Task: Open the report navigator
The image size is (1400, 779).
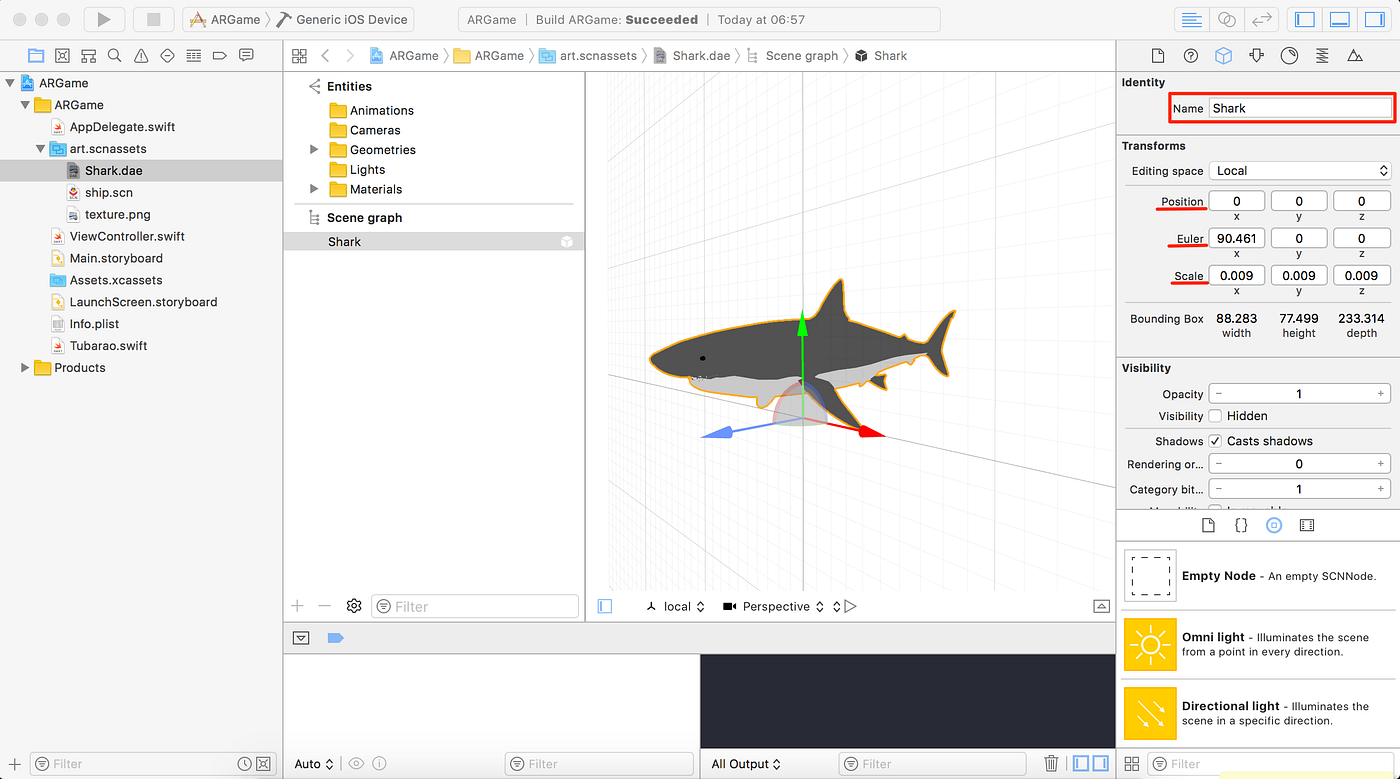Action: pyautogui.click(x=246, y=55)
